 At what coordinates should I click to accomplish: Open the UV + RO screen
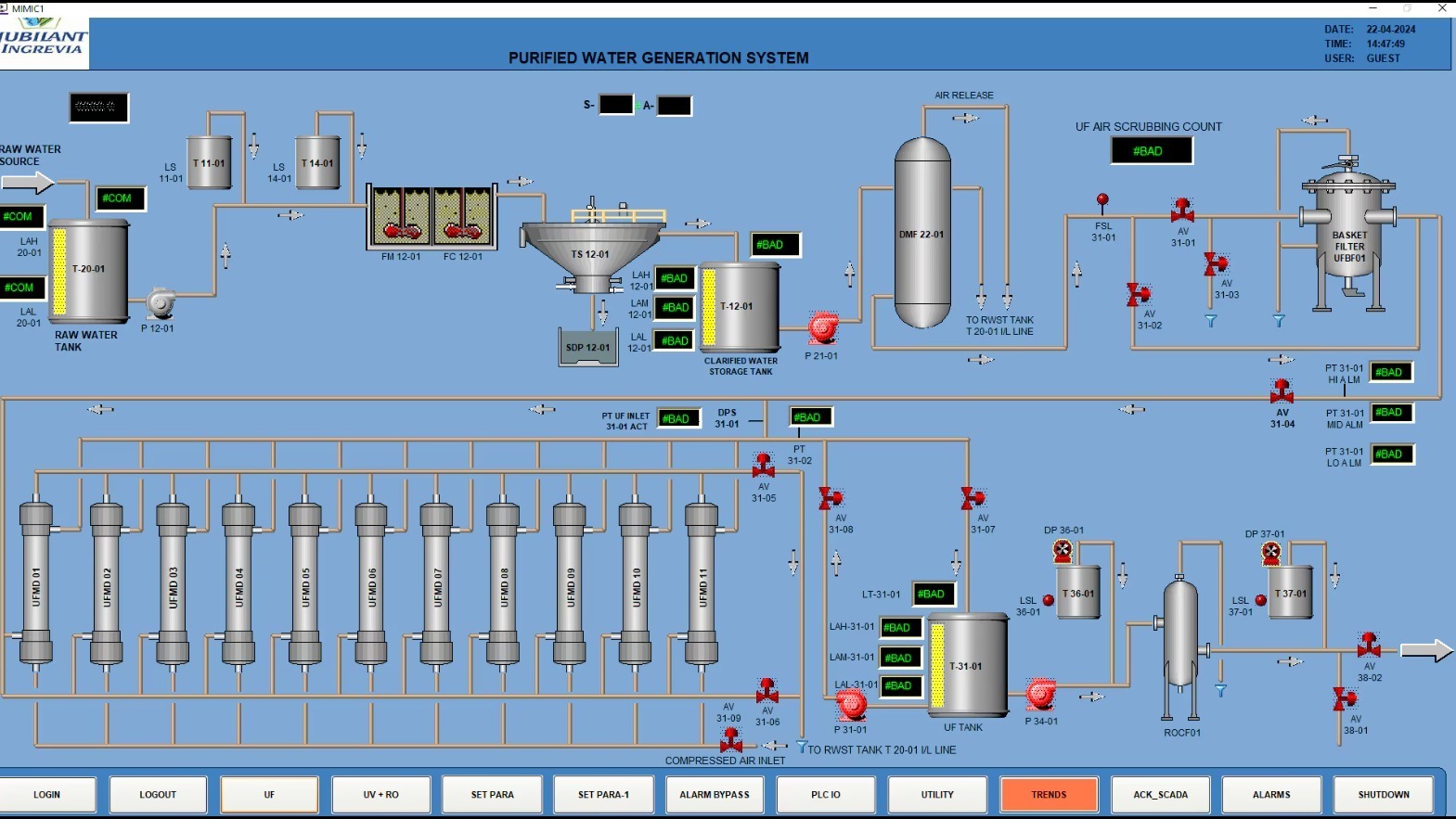[380, 795]
